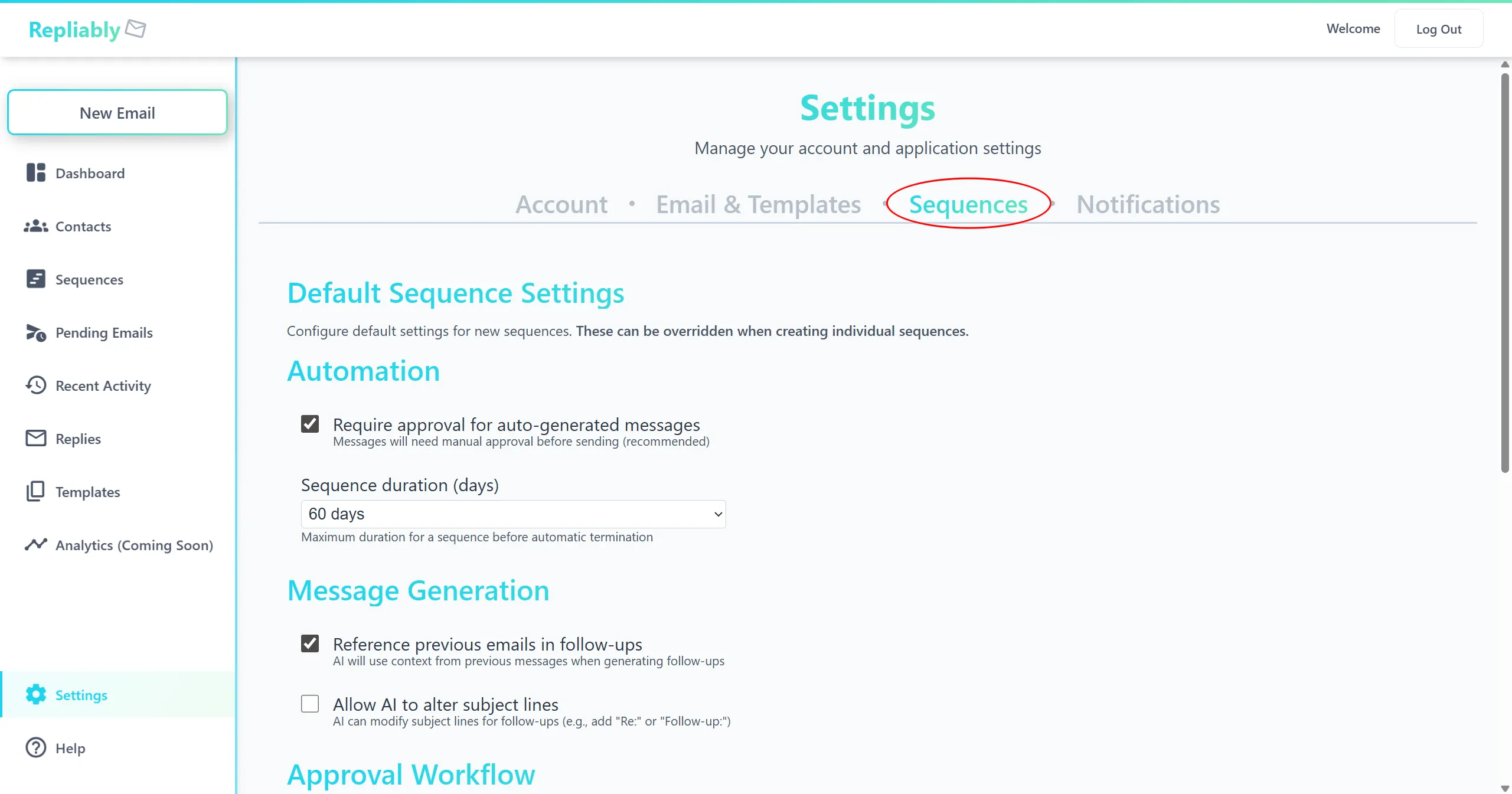This screenshot has width=1512, height=794.
Task: Click the Pending Emails icon
Action: coord(35,332)
